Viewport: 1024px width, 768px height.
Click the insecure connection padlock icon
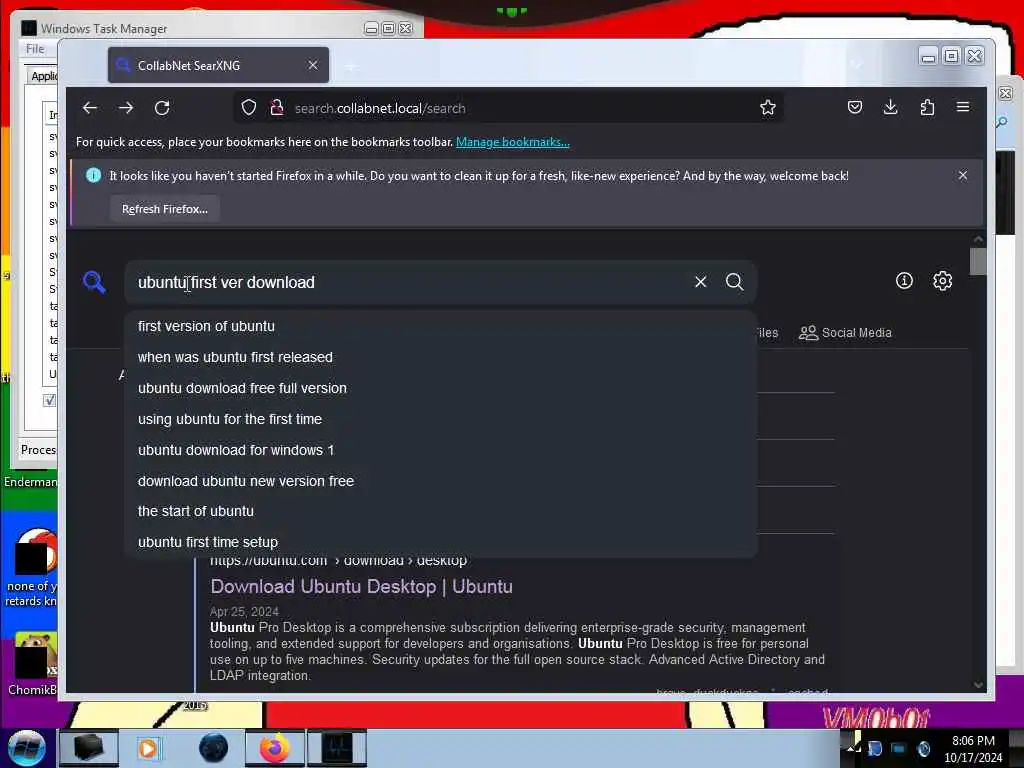pyautogui.click(x=277, y=108)
